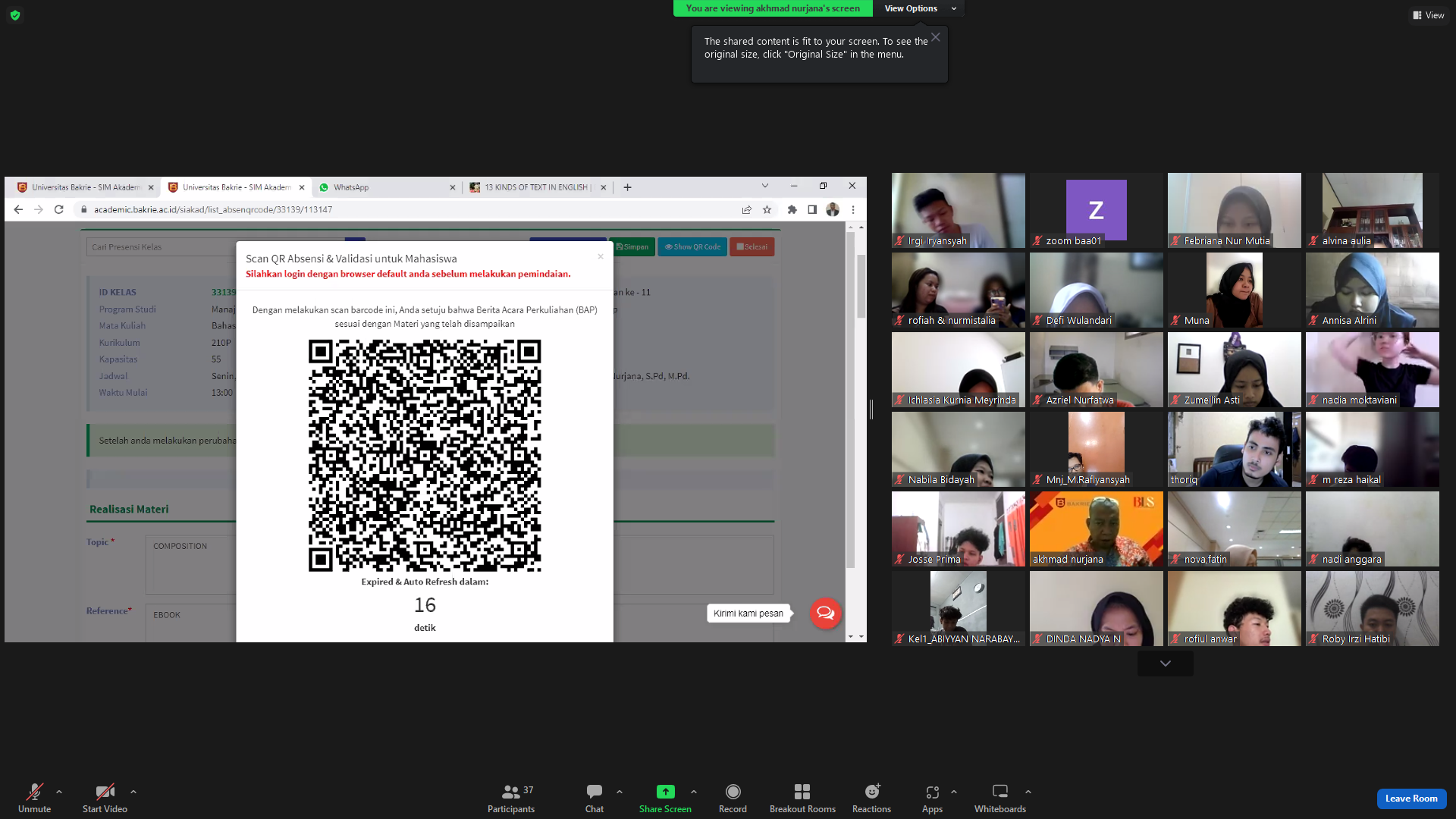Select thoriq's video thumbnail
The image size is (1456, 819).
[1235, 449]
